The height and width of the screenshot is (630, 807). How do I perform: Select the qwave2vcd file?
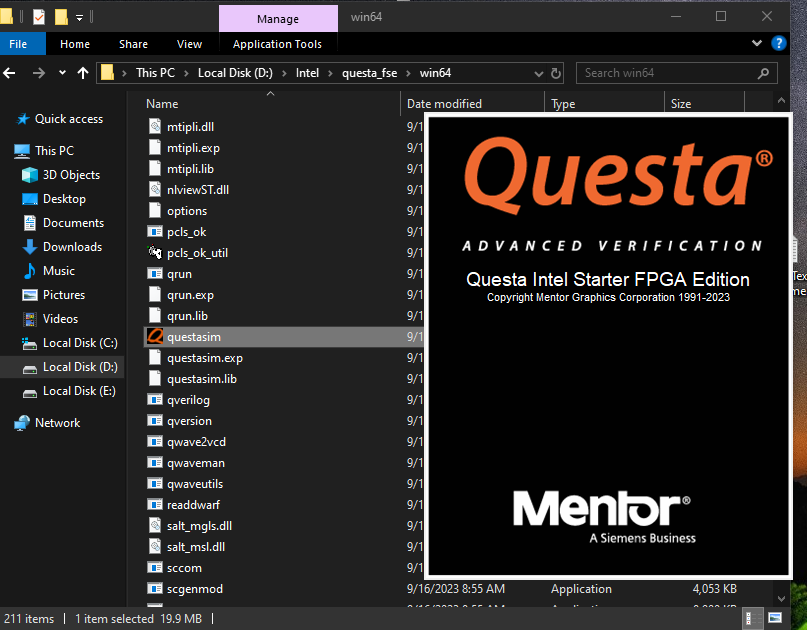pos(196,442)
